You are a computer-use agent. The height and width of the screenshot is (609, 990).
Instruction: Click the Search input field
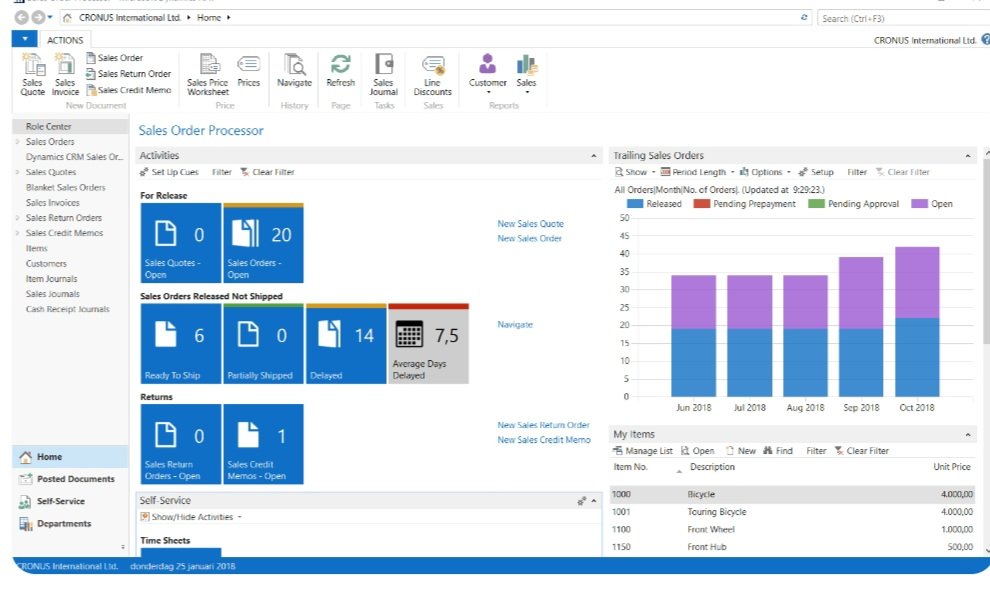890,18
